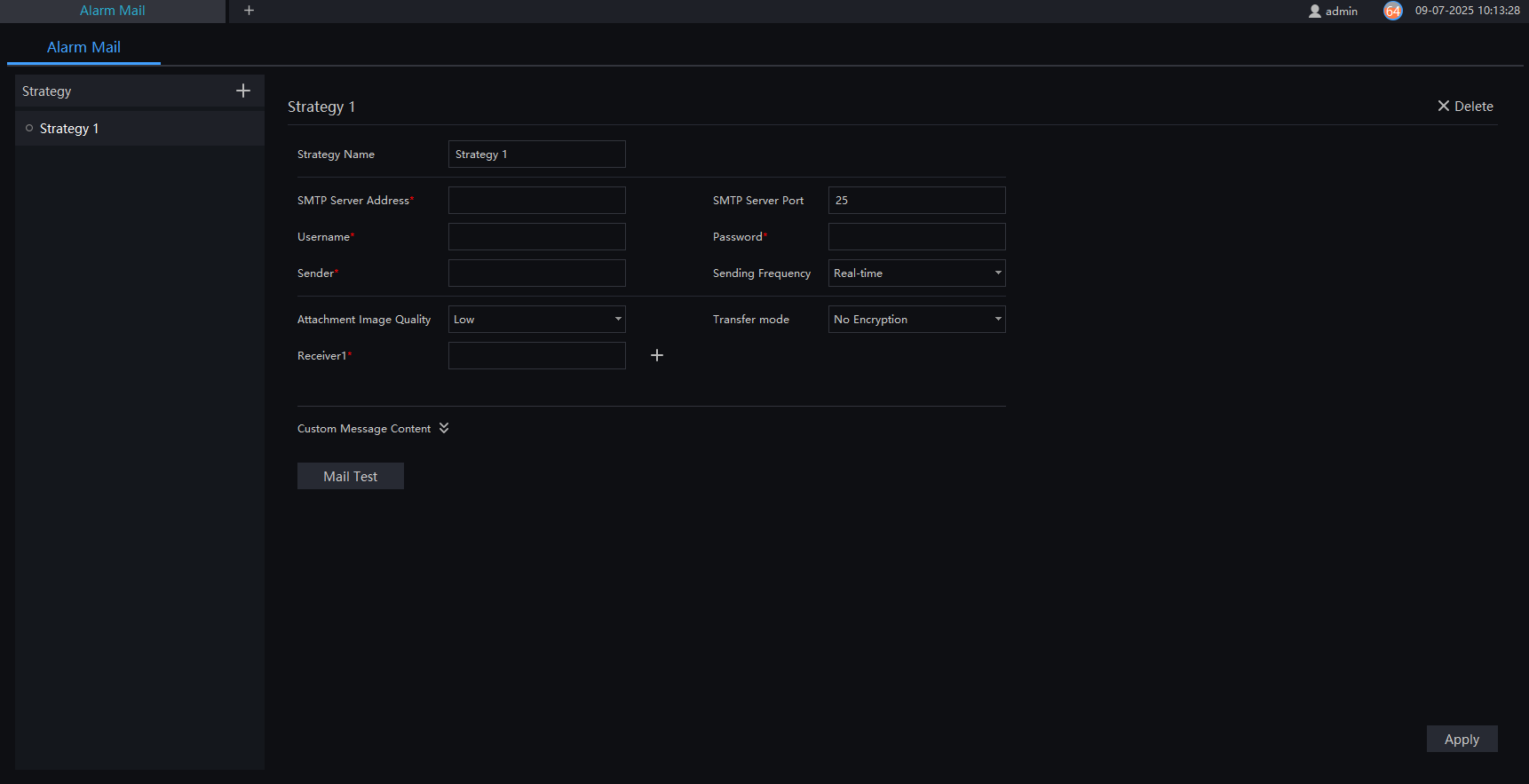
Task: Apply the mail settings
Action: tap(1462, 739)
